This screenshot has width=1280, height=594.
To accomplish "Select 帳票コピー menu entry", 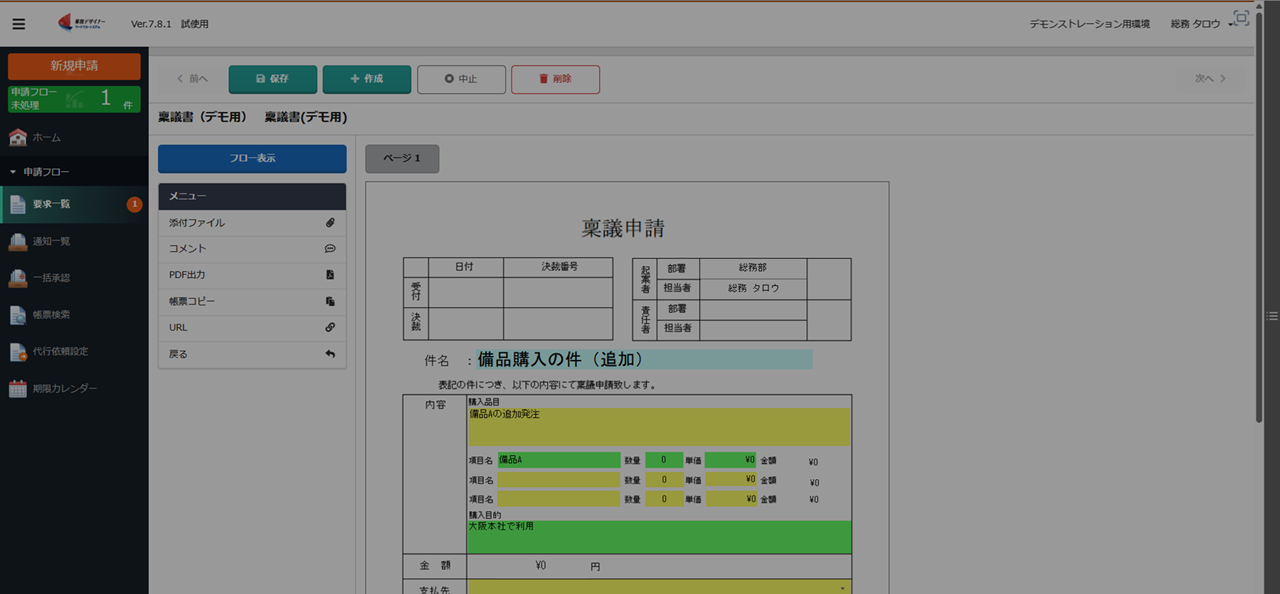I will pos(252,301).
